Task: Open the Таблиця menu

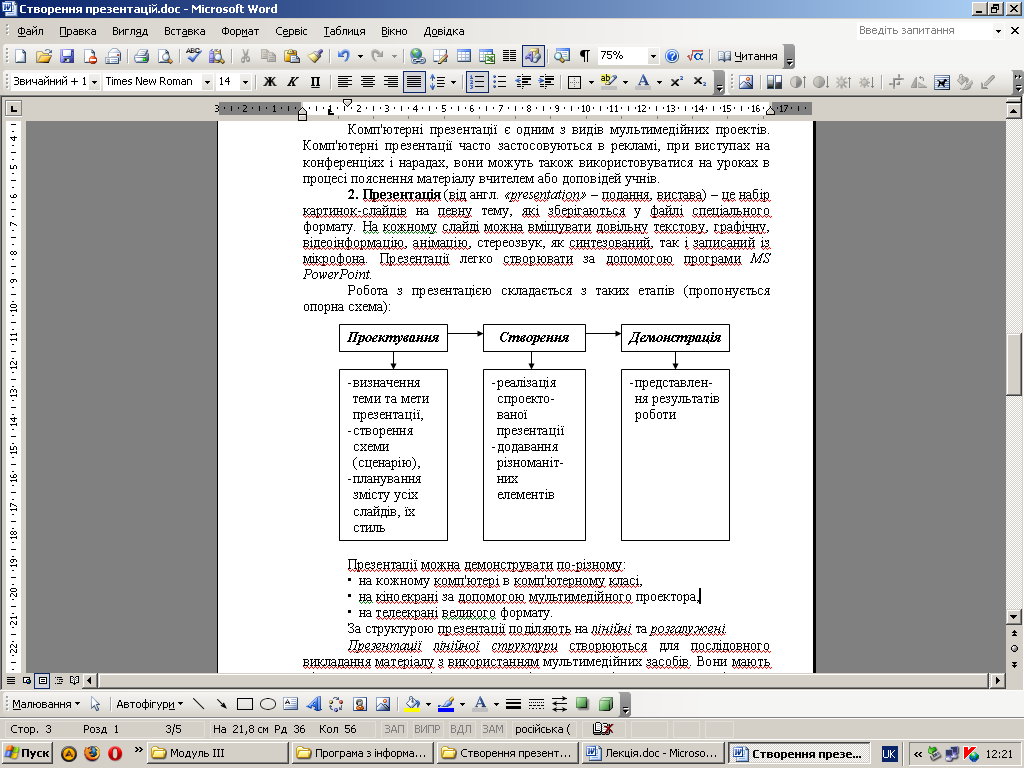Action: tap(344, 31)
